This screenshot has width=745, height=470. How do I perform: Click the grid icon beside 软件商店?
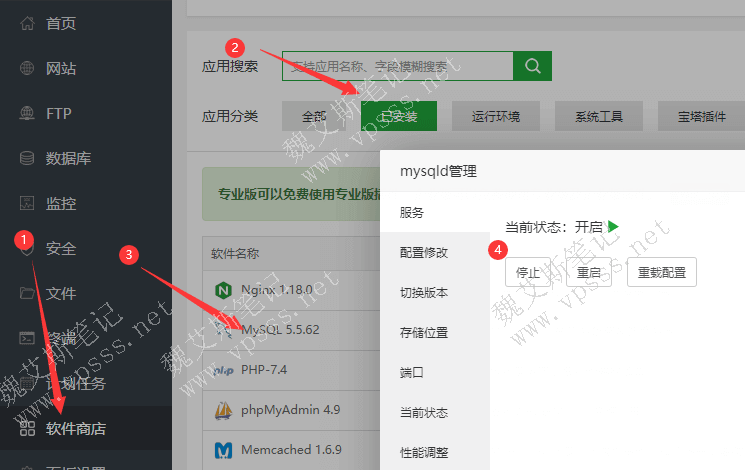[x=27, y=428]
